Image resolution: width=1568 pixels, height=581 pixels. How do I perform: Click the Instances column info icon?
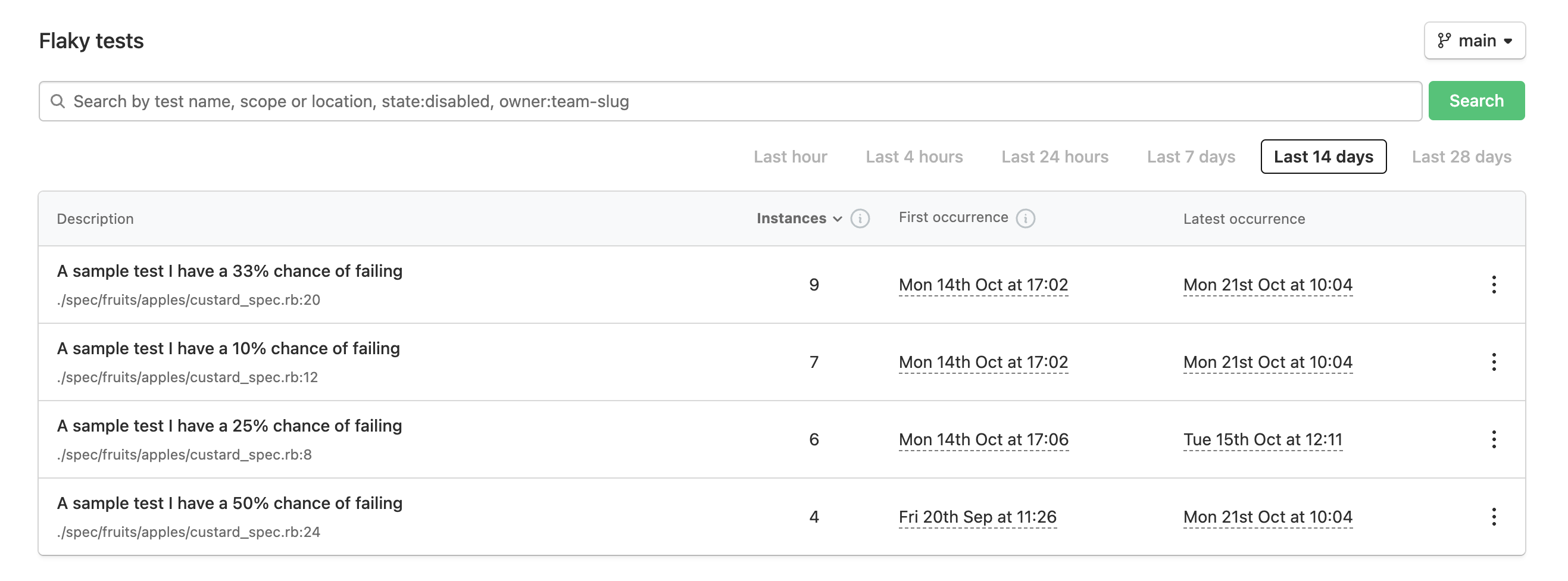(860, 218)
